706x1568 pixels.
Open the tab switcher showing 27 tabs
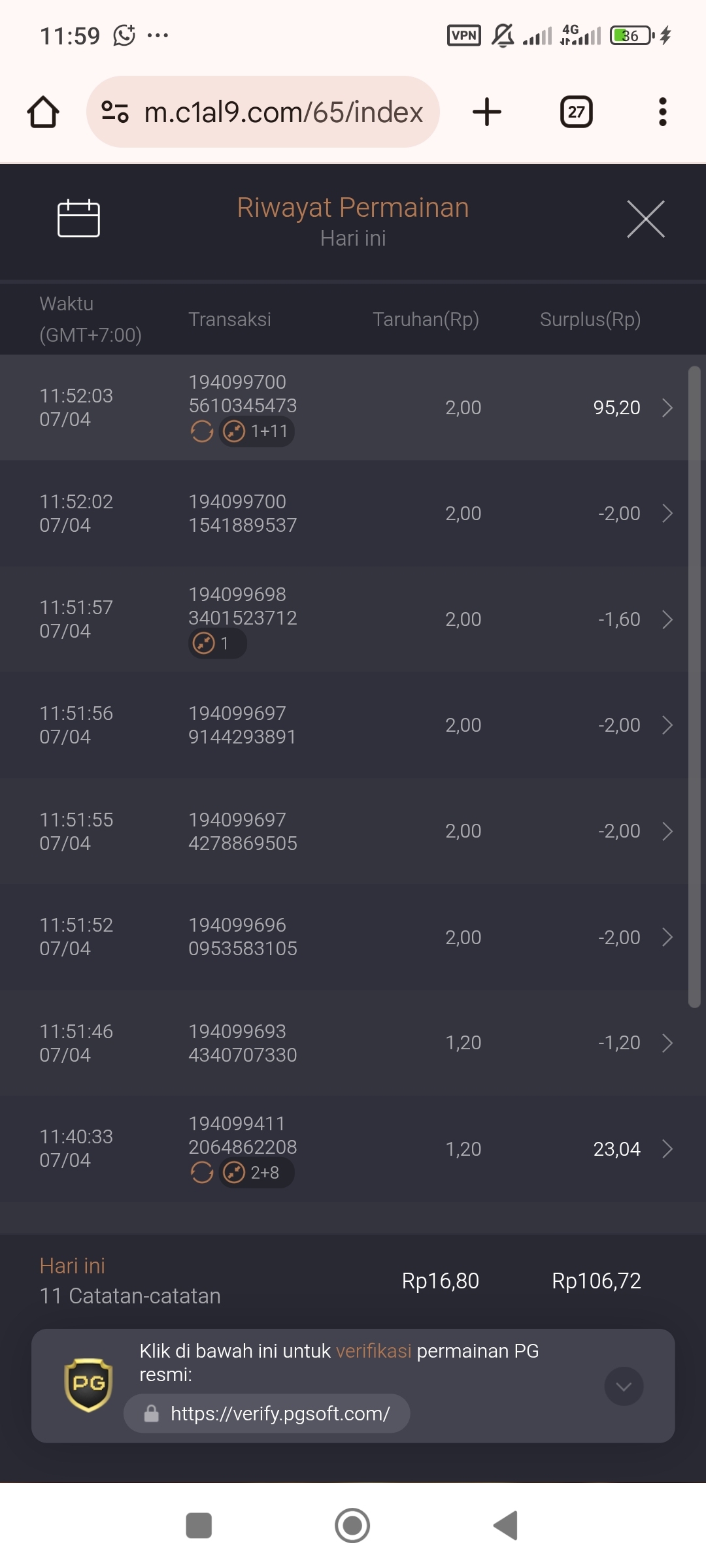coord(577,112)
